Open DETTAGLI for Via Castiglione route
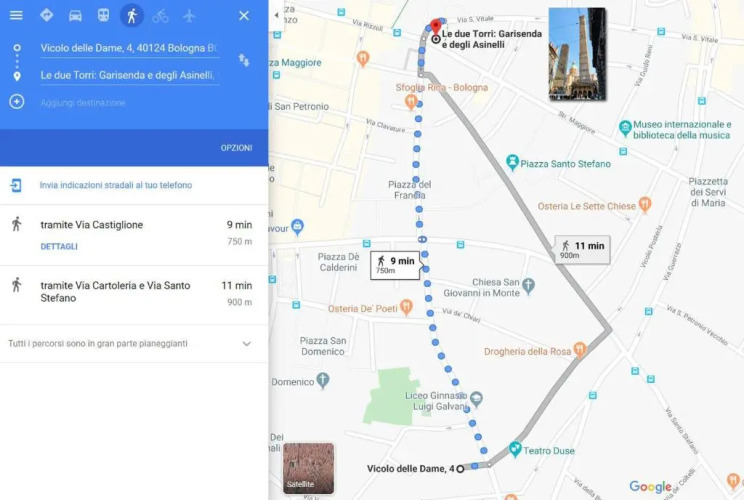Screen dimensions: 744x500 coord(59,247)
